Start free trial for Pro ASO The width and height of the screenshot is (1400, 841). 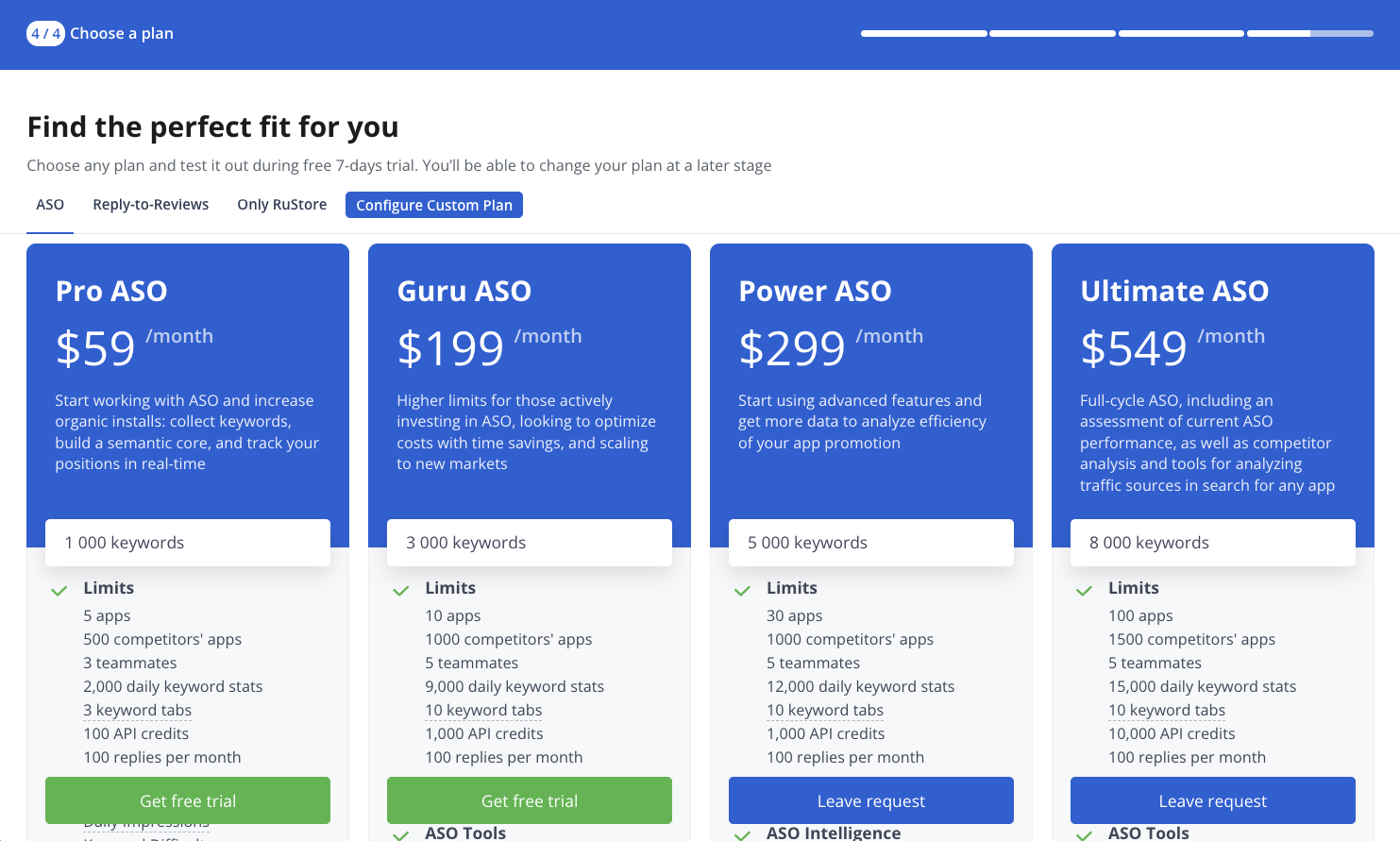point(188,800)
